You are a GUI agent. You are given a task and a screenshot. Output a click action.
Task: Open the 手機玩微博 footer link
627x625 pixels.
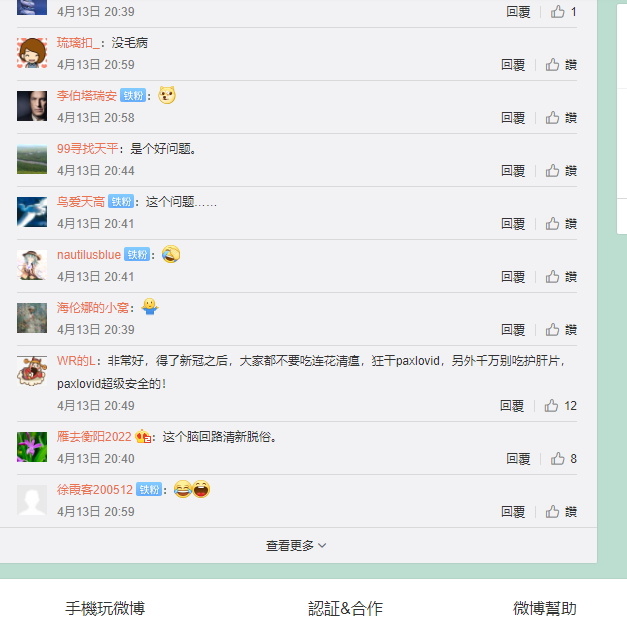(x=105, y=609)
